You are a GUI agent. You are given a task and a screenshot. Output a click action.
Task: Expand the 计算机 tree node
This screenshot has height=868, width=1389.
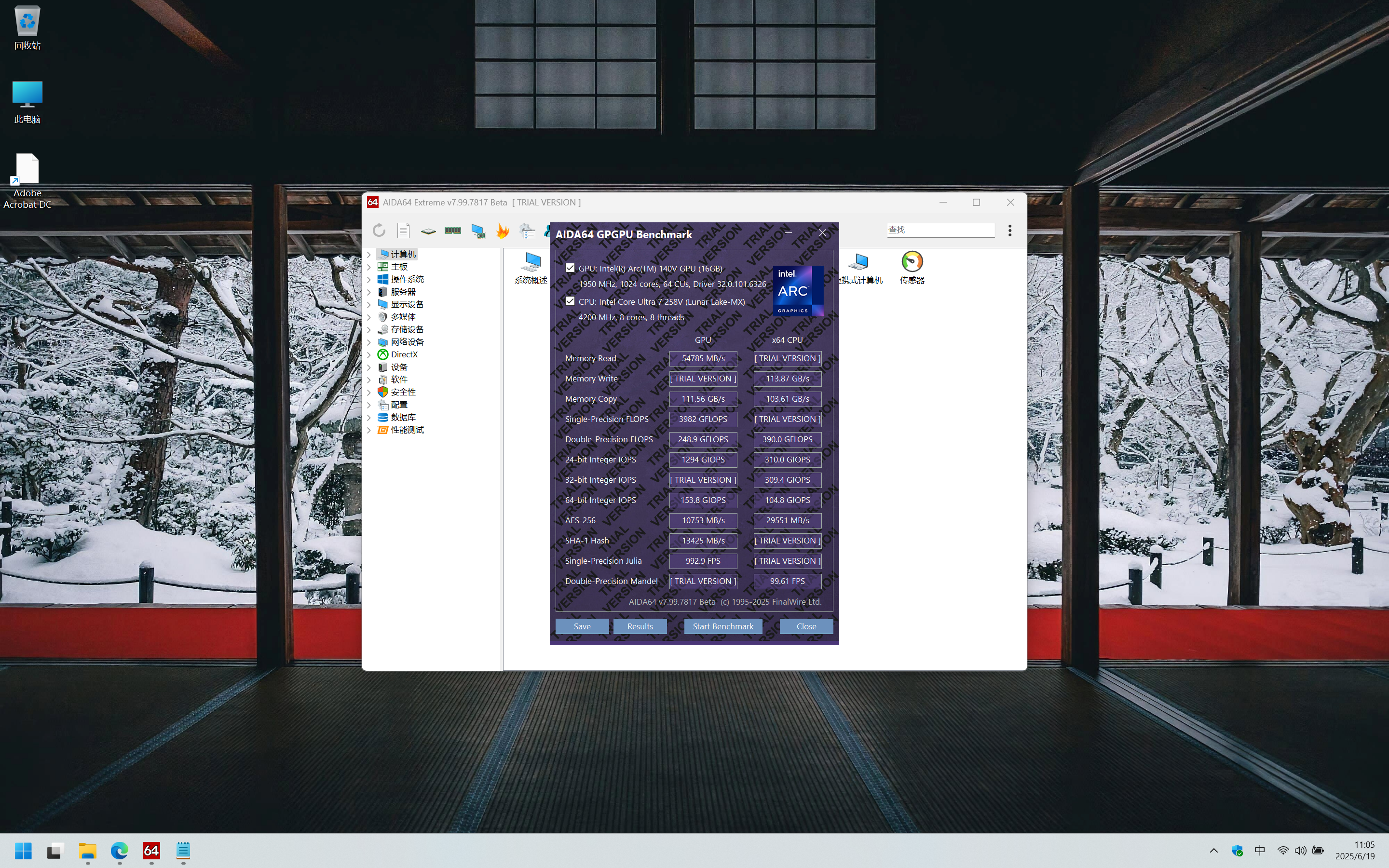[369, 254]
